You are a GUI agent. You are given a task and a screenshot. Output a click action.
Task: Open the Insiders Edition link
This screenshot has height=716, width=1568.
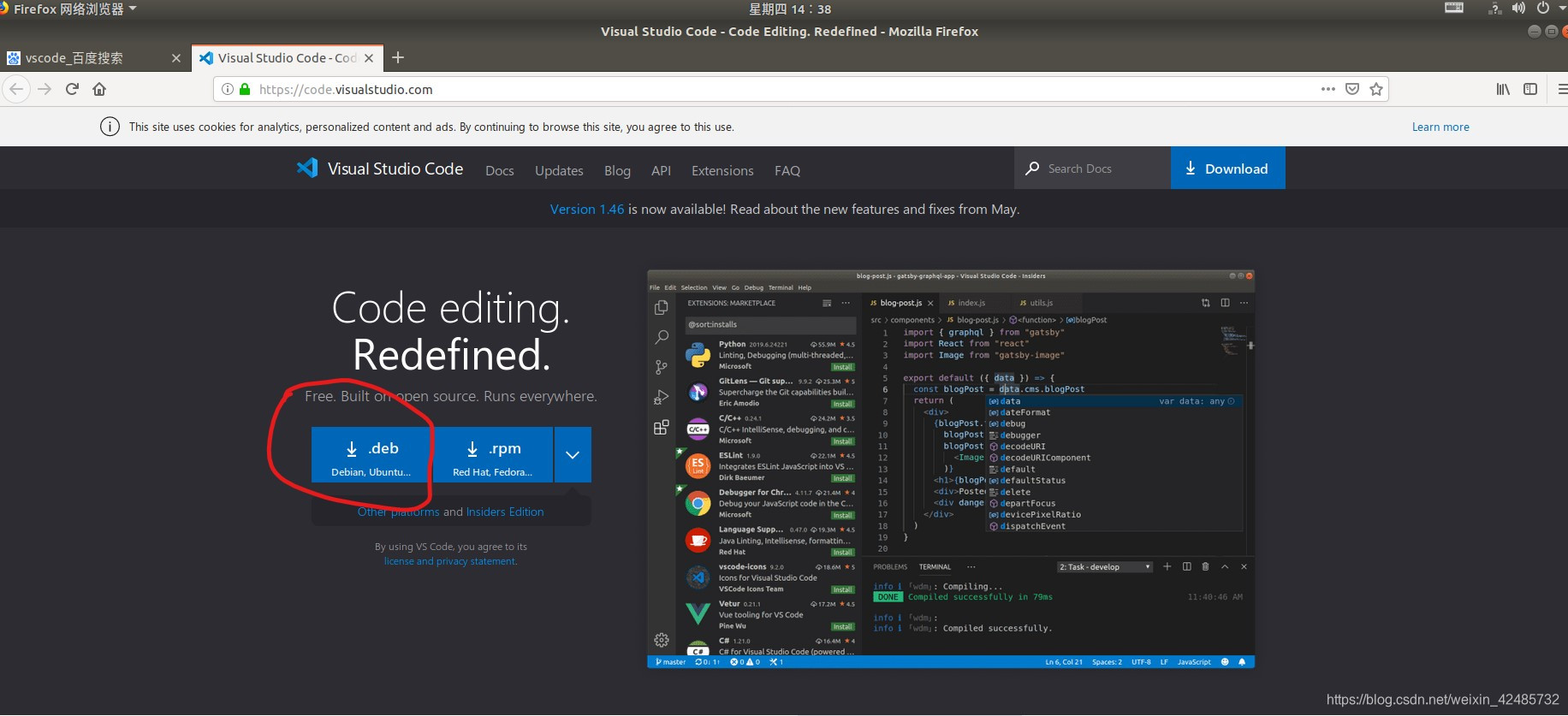505,512
